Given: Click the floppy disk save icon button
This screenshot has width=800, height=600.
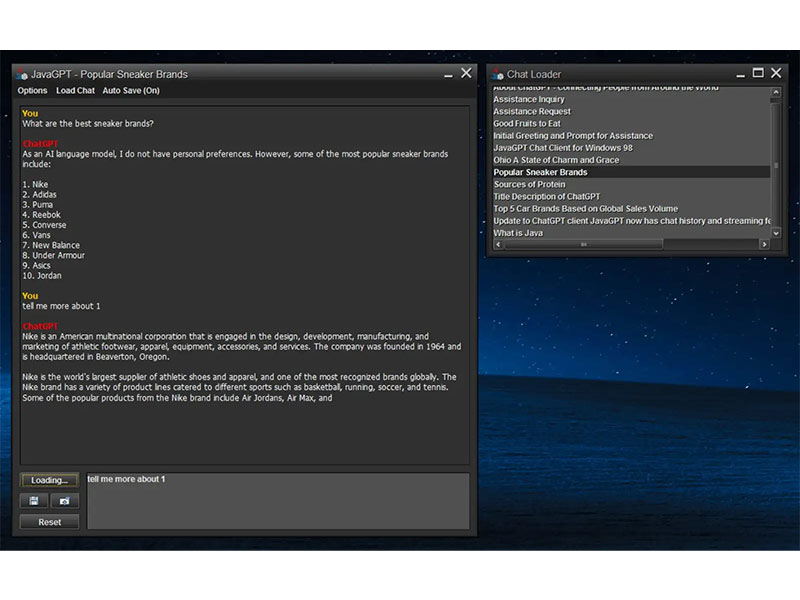Looking at the screenshot, I should [x=34, y=501].
